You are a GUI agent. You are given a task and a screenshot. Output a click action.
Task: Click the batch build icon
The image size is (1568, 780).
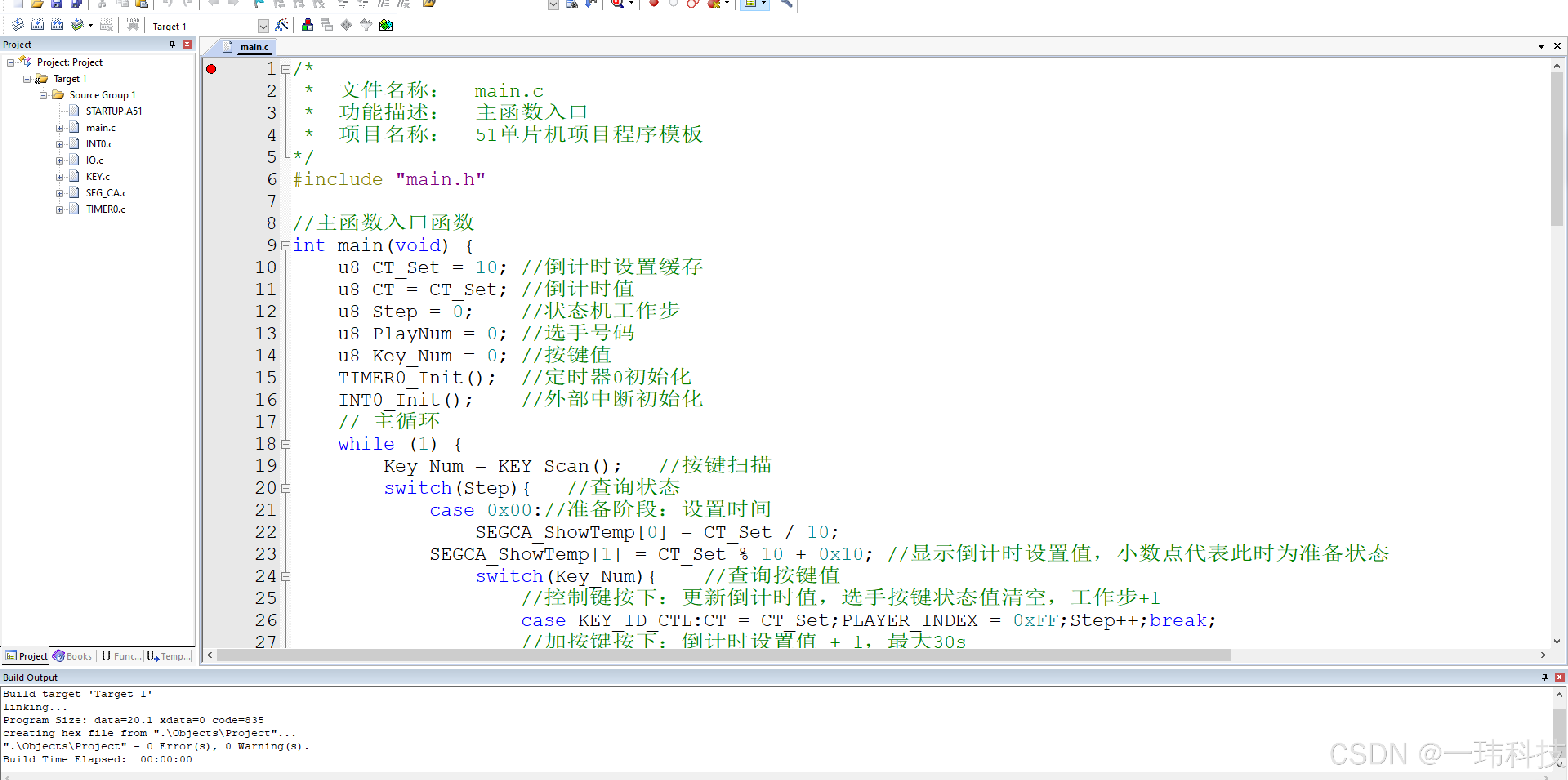77,25
